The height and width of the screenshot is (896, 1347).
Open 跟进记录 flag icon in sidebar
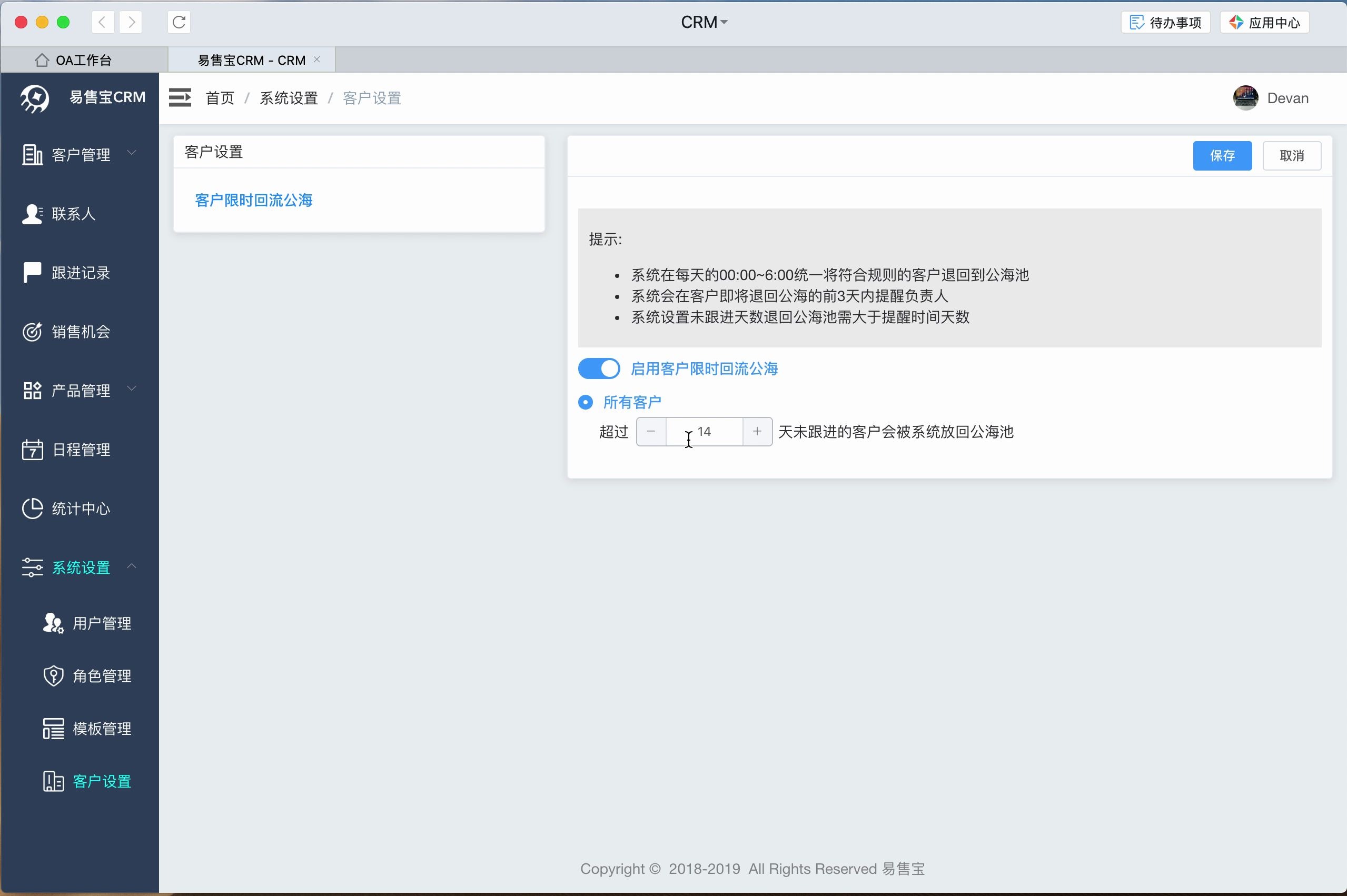click(32, 273)
